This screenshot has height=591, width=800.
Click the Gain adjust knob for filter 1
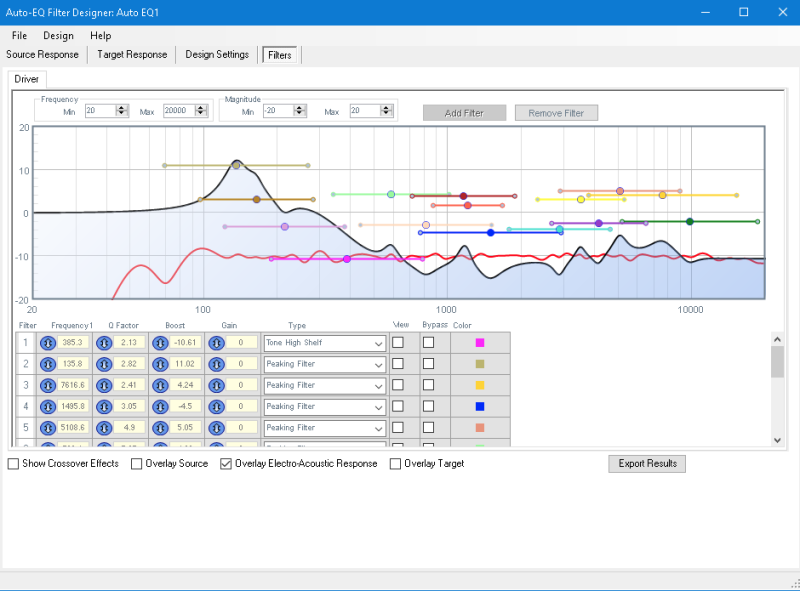tap(216, 343)
